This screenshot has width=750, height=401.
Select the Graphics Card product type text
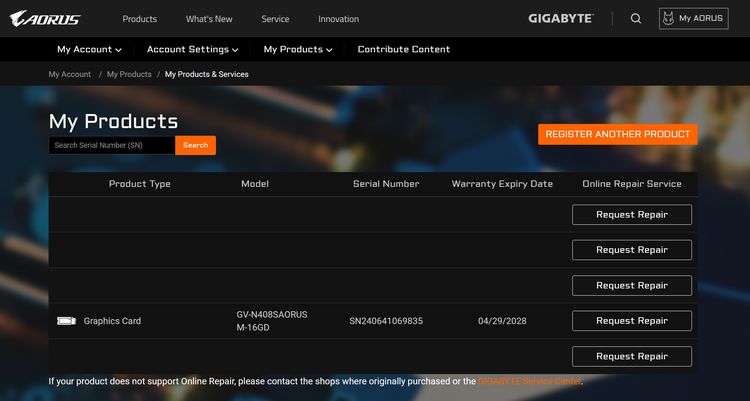[112, 321]
